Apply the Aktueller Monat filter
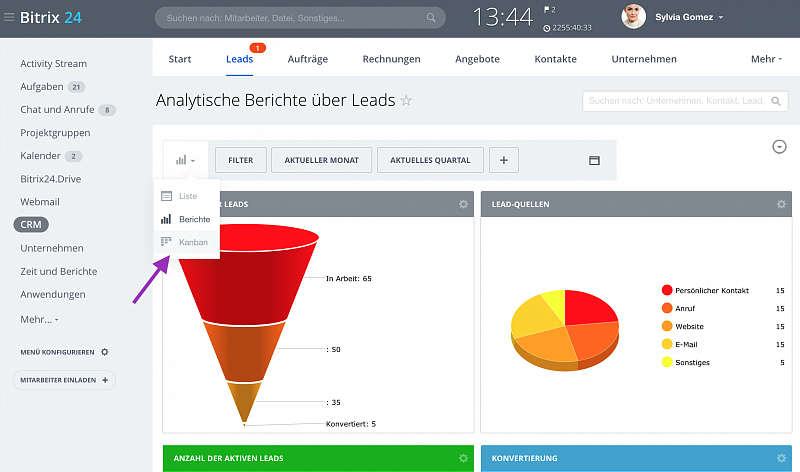The image size is (800, 472). point(321,160)
